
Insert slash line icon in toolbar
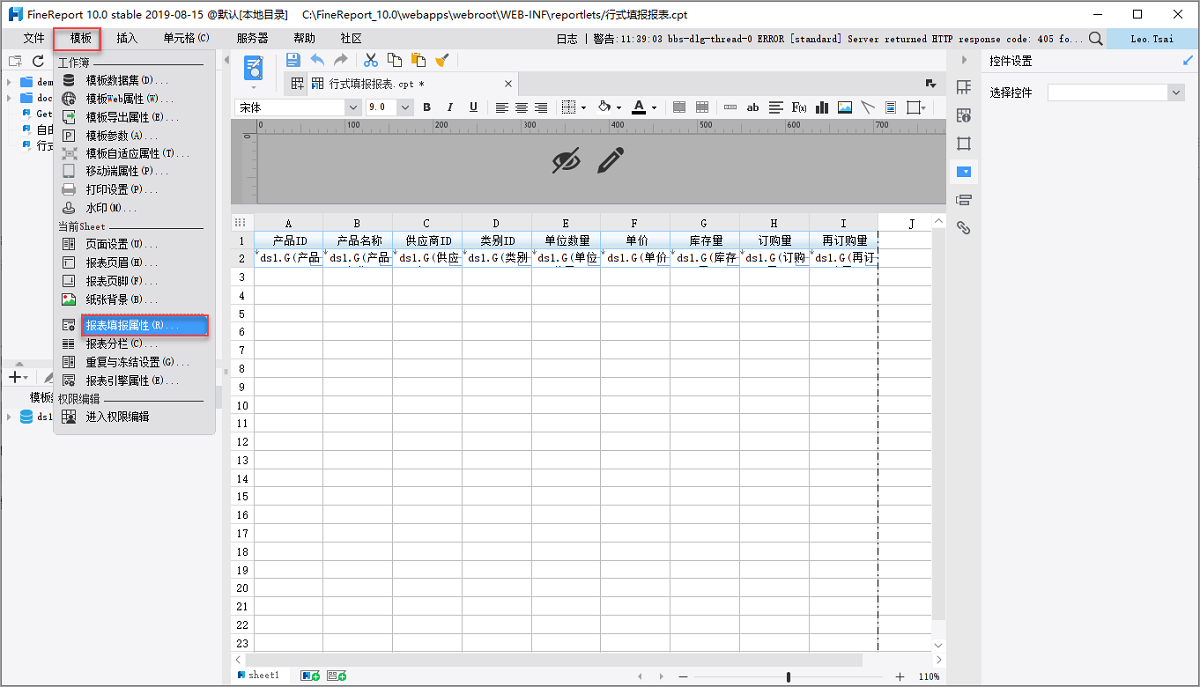click(868, 107)
